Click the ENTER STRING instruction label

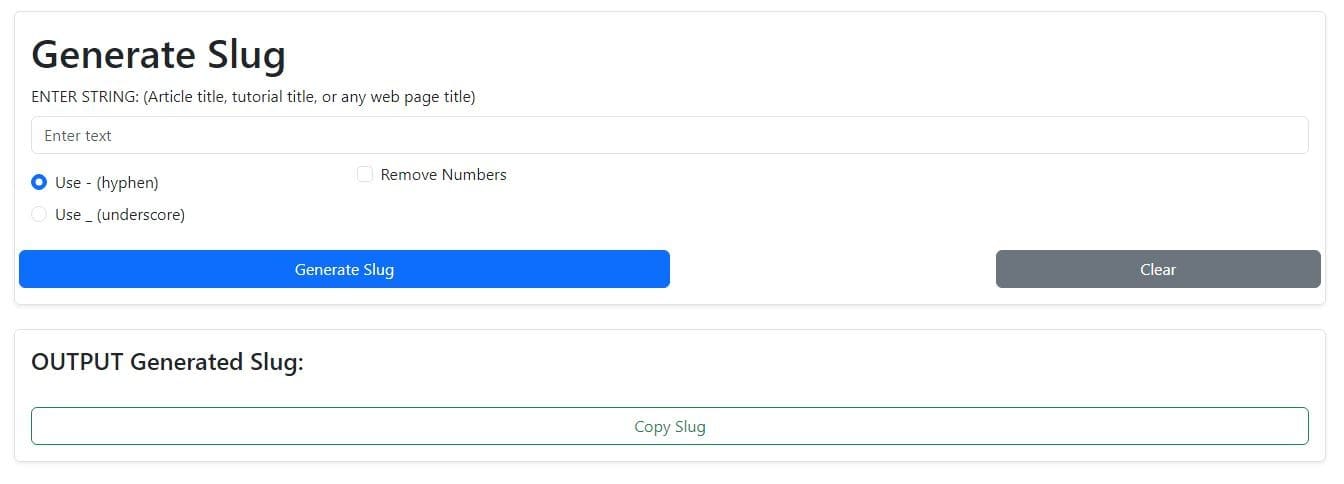click(x=253, y=97)
